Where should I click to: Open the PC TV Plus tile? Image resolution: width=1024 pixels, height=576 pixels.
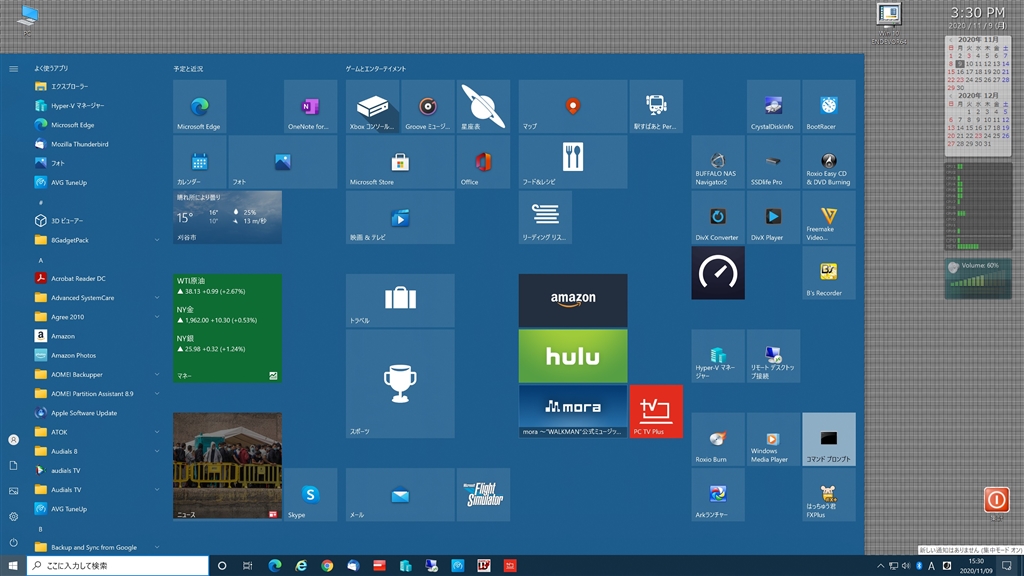pos(656,411)
